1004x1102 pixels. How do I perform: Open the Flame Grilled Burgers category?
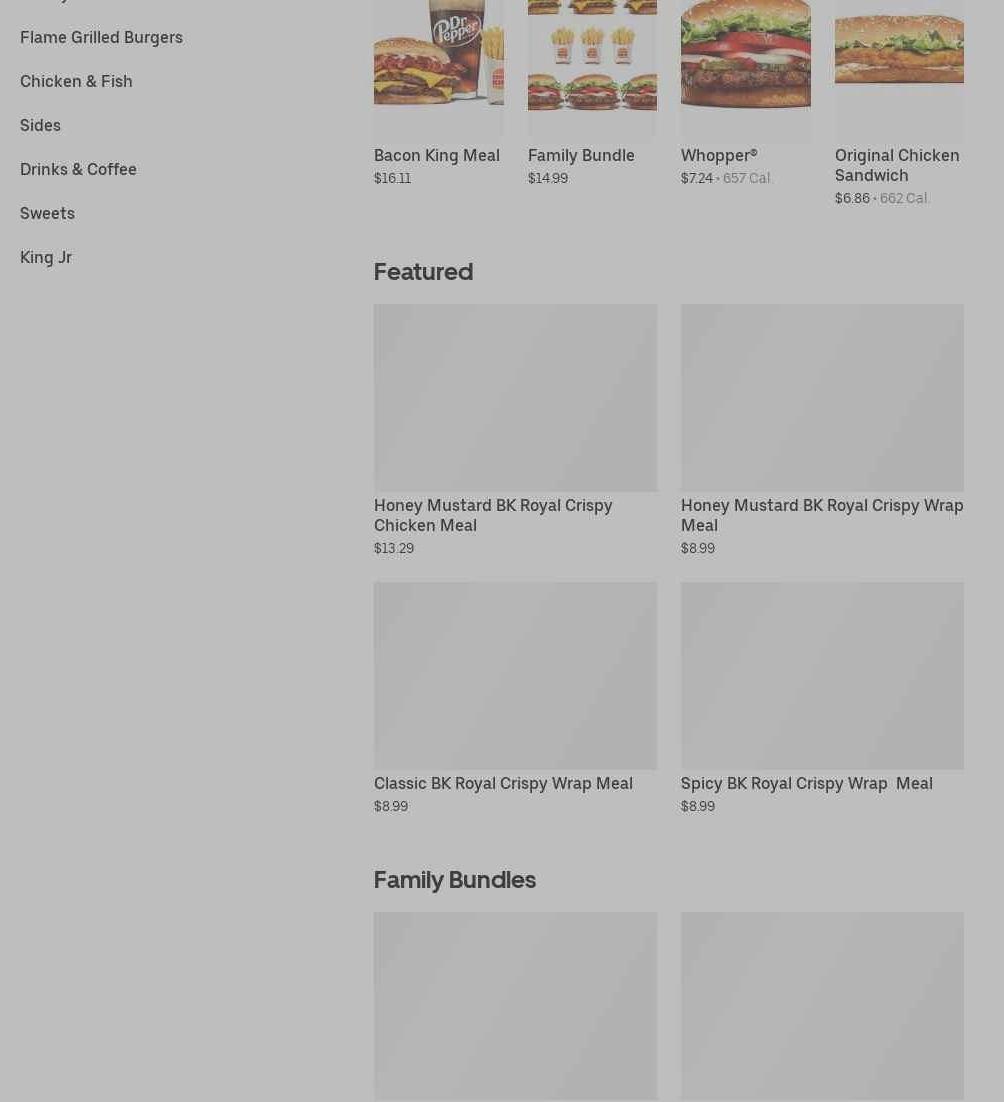click(x=101, y=37)
